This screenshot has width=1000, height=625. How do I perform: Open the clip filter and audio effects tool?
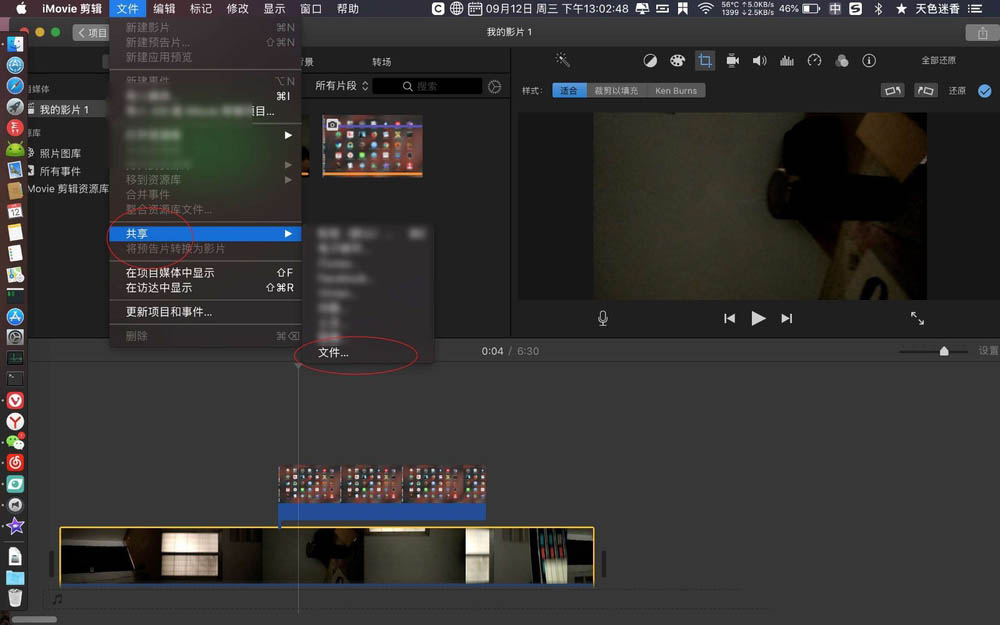842,61
